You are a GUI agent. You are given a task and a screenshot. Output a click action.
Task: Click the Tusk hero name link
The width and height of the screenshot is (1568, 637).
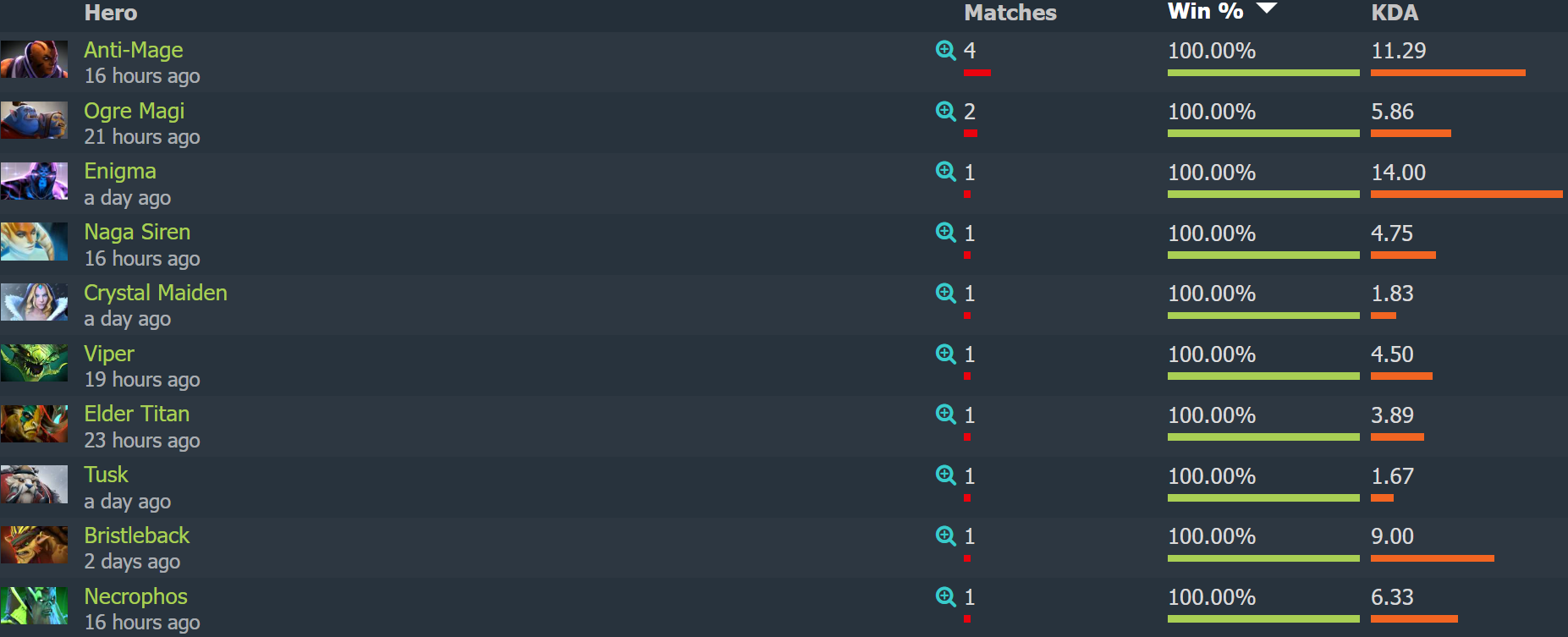click(107, 475)
